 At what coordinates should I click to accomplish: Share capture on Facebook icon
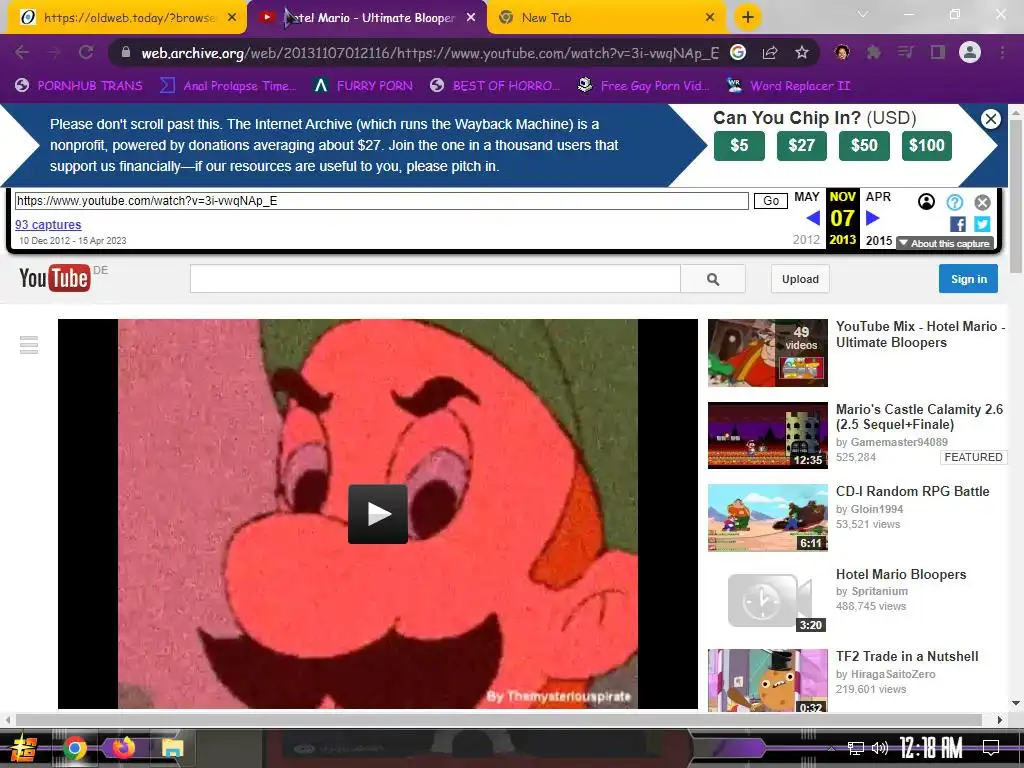[x=957, y=224]
